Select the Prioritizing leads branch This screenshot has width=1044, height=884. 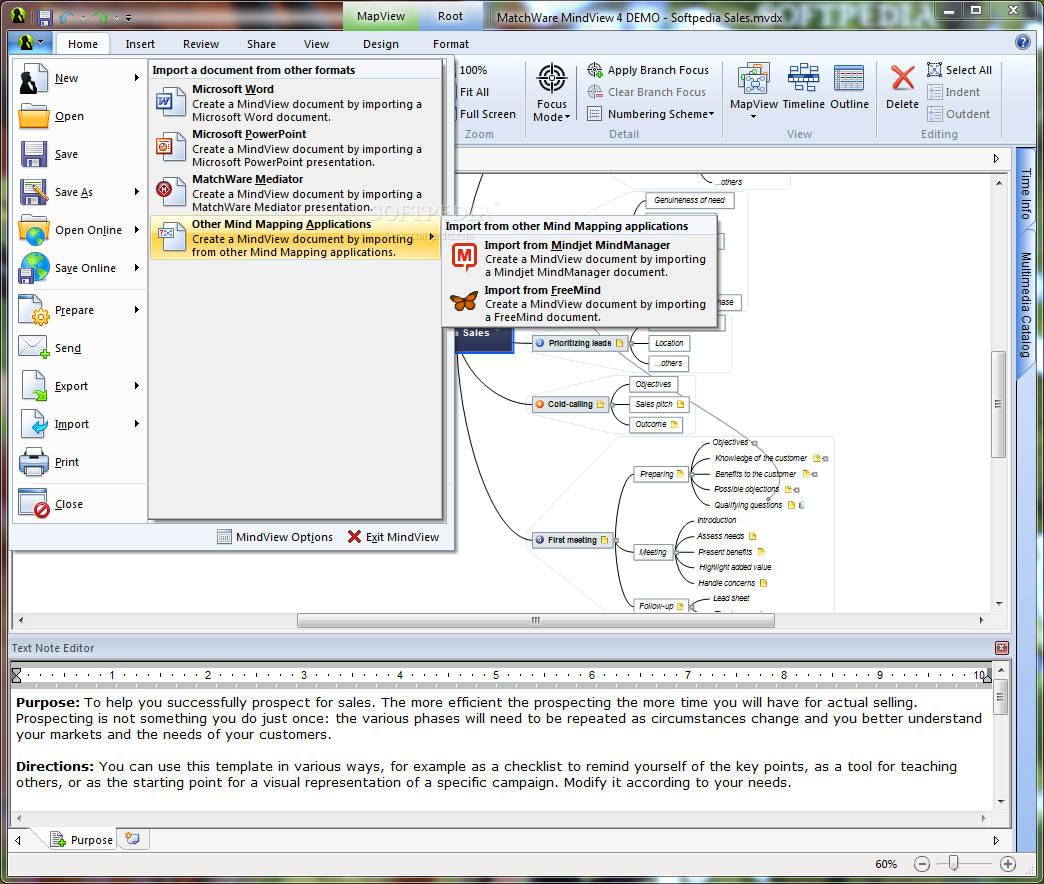579,343
